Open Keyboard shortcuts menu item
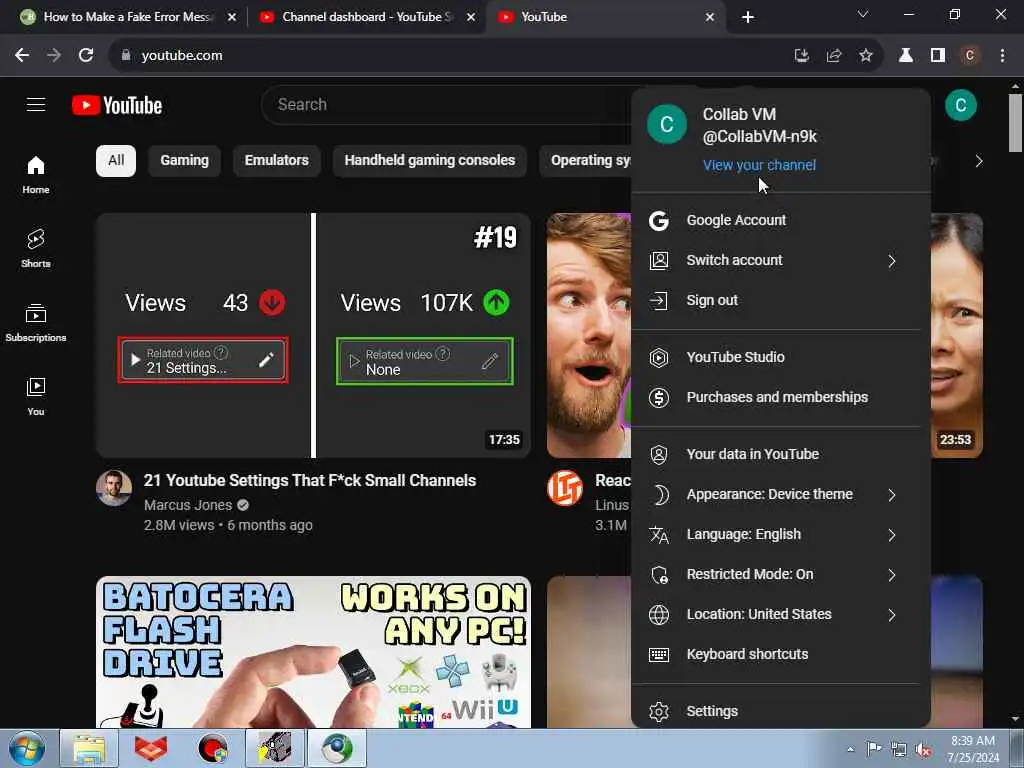Screen dimensions: 1024x768 pyautogui.click(x=780, y=654)
